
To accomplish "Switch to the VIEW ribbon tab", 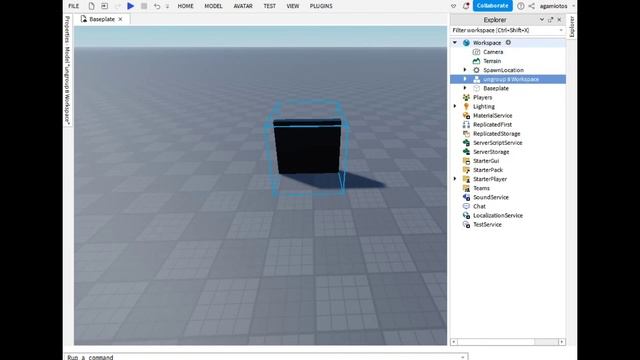I will (x=293, y=6).
